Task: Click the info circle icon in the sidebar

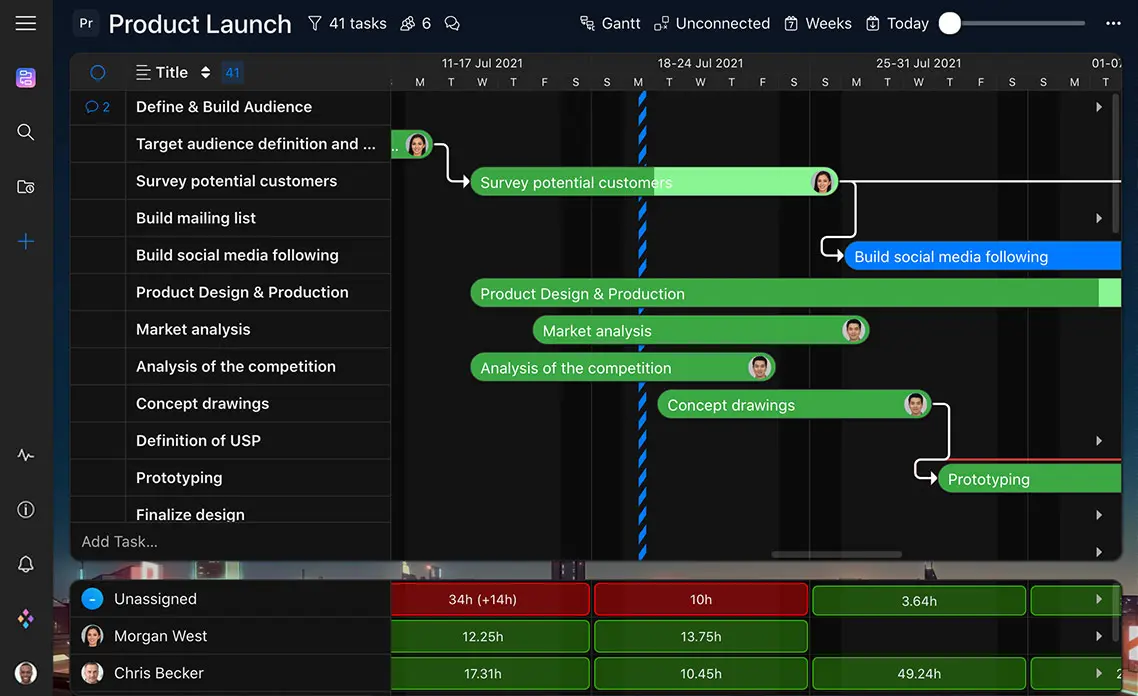Action: pyautogui.click(x=26, y=510)
